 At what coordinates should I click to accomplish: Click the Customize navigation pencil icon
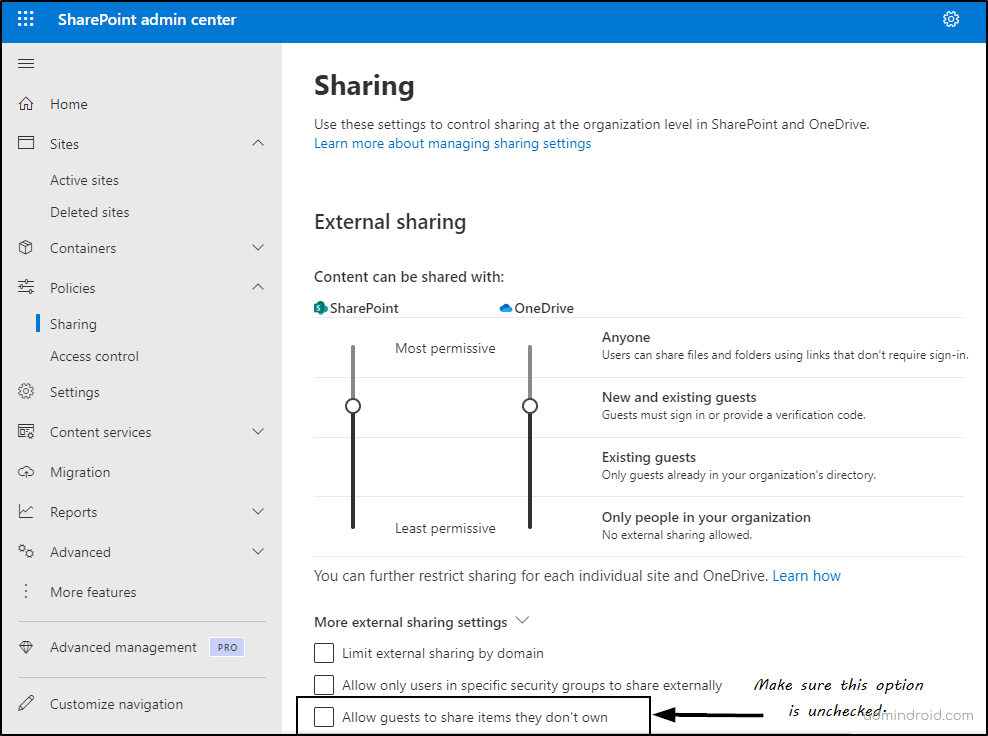(x=26, y=704)
